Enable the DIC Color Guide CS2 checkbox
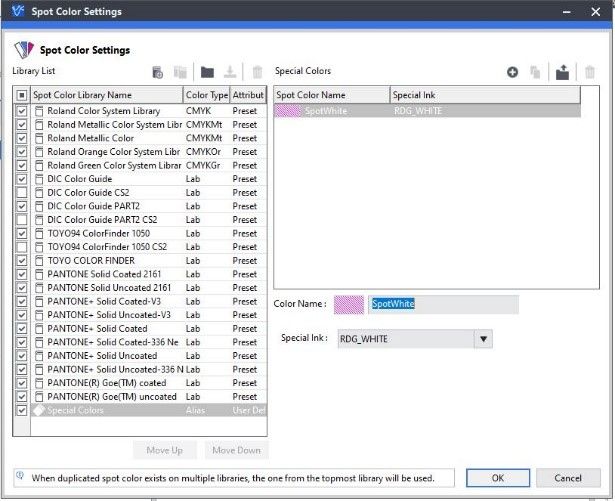This screenshot has height=501, width=615. coord(22,193)
